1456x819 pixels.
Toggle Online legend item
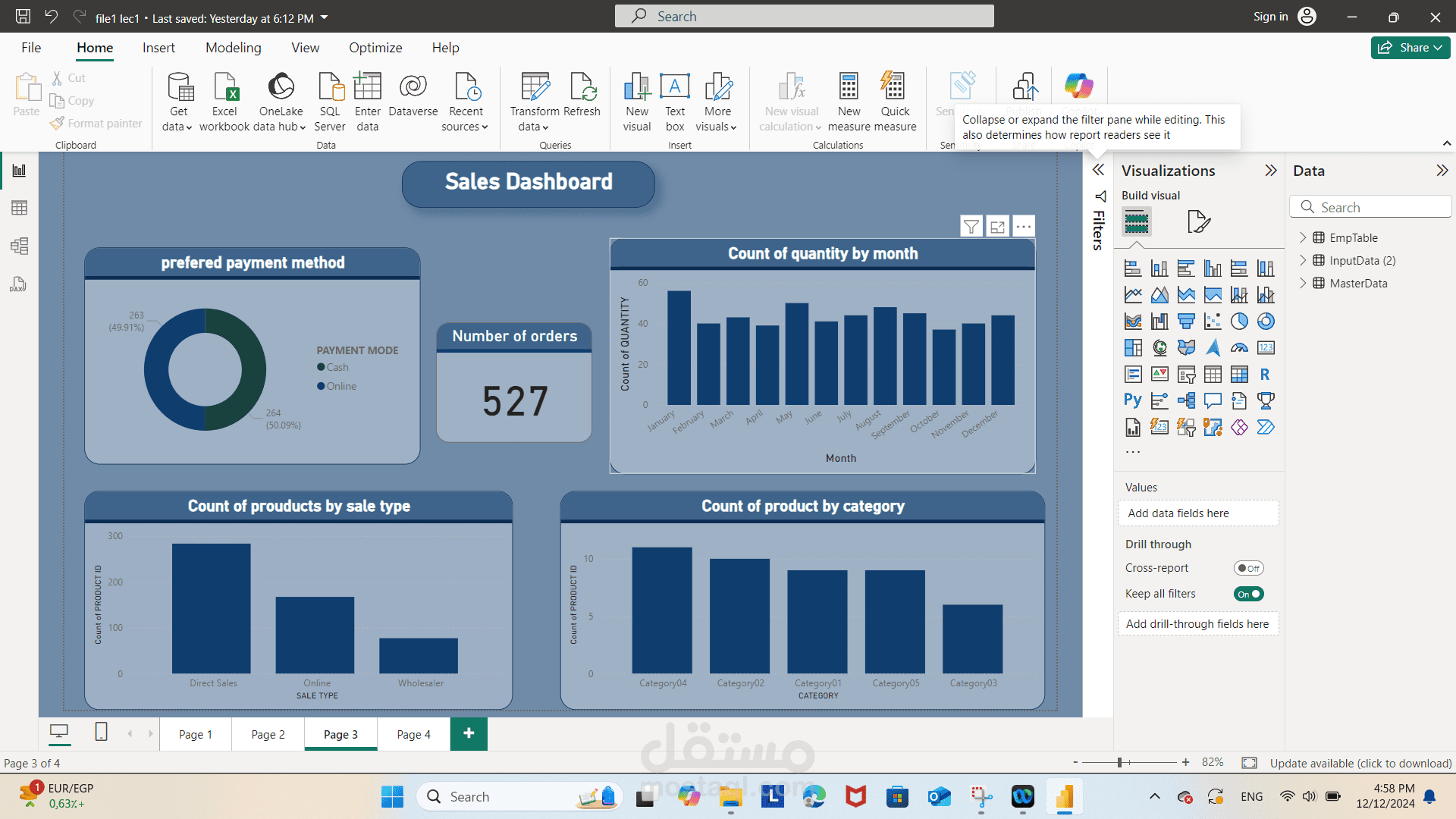tap(337, 386)
